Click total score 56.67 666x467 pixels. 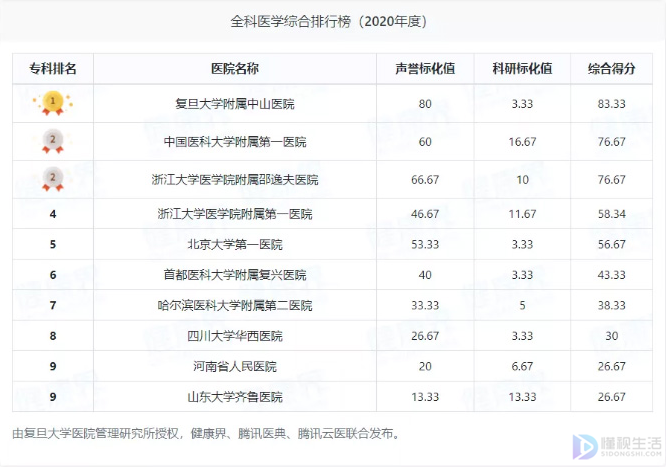[x=612, y=244]
